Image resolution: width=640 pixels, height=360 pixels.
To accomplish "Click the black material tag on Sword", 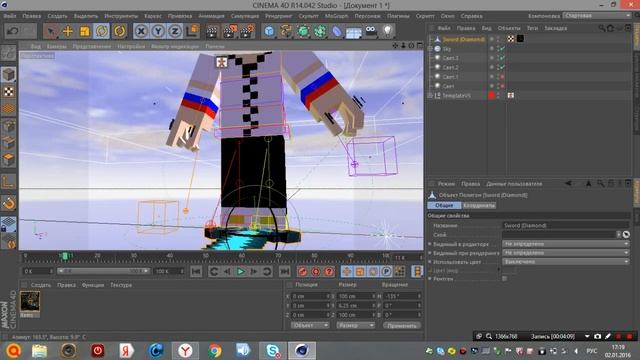I will [520, 39].
